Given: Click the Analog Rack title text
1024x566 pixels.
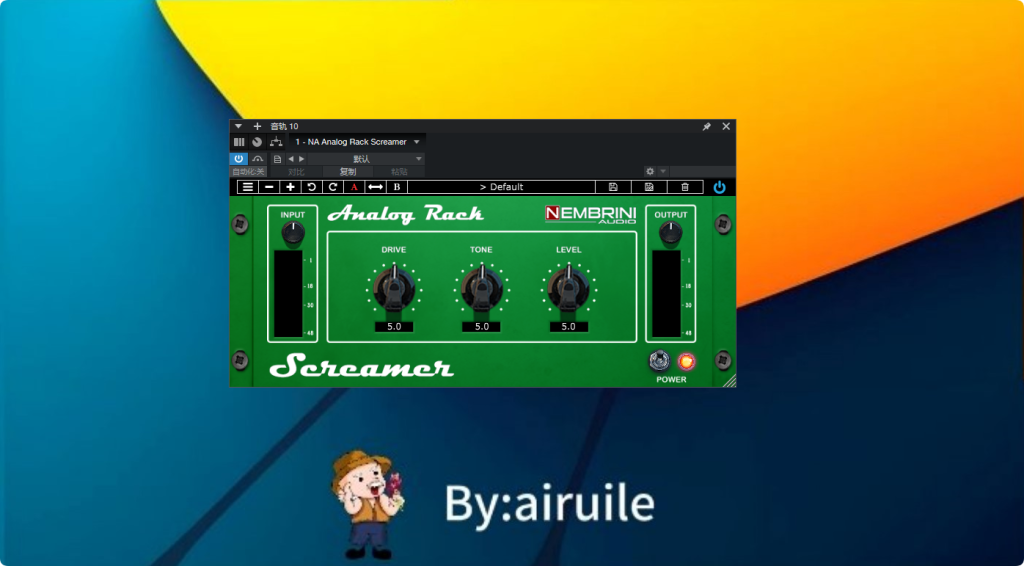Looking at the screenshot, I should click(x=406, y=213).
